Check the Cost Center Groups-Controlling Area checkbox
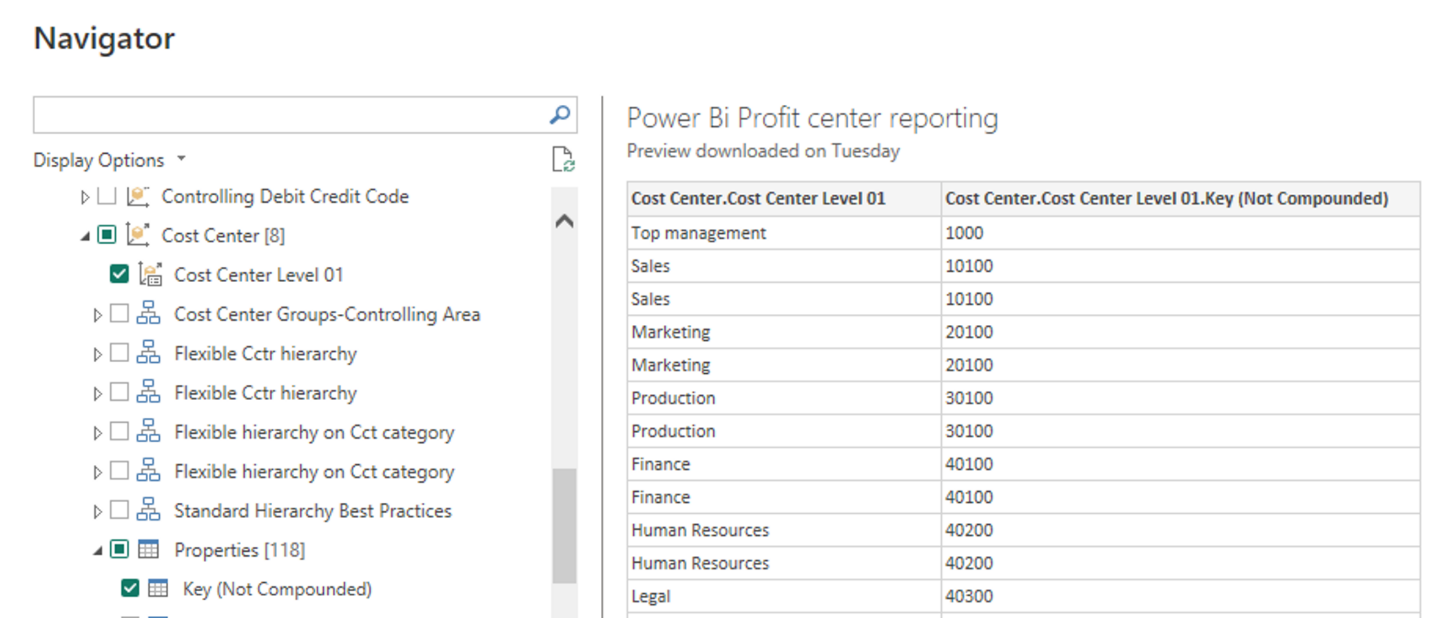The width and height of the screenshot is (1440, 618). 119,314
